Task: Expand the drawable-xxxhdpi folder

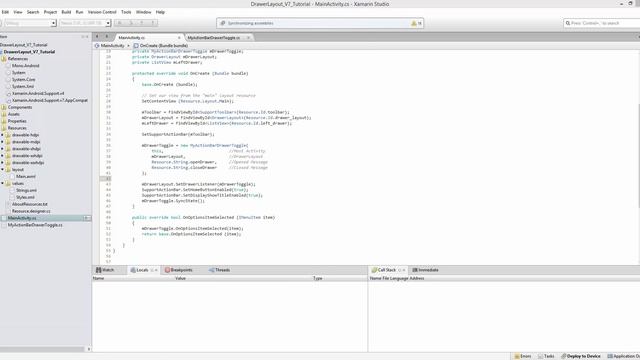Action: [x=2, y=163]
